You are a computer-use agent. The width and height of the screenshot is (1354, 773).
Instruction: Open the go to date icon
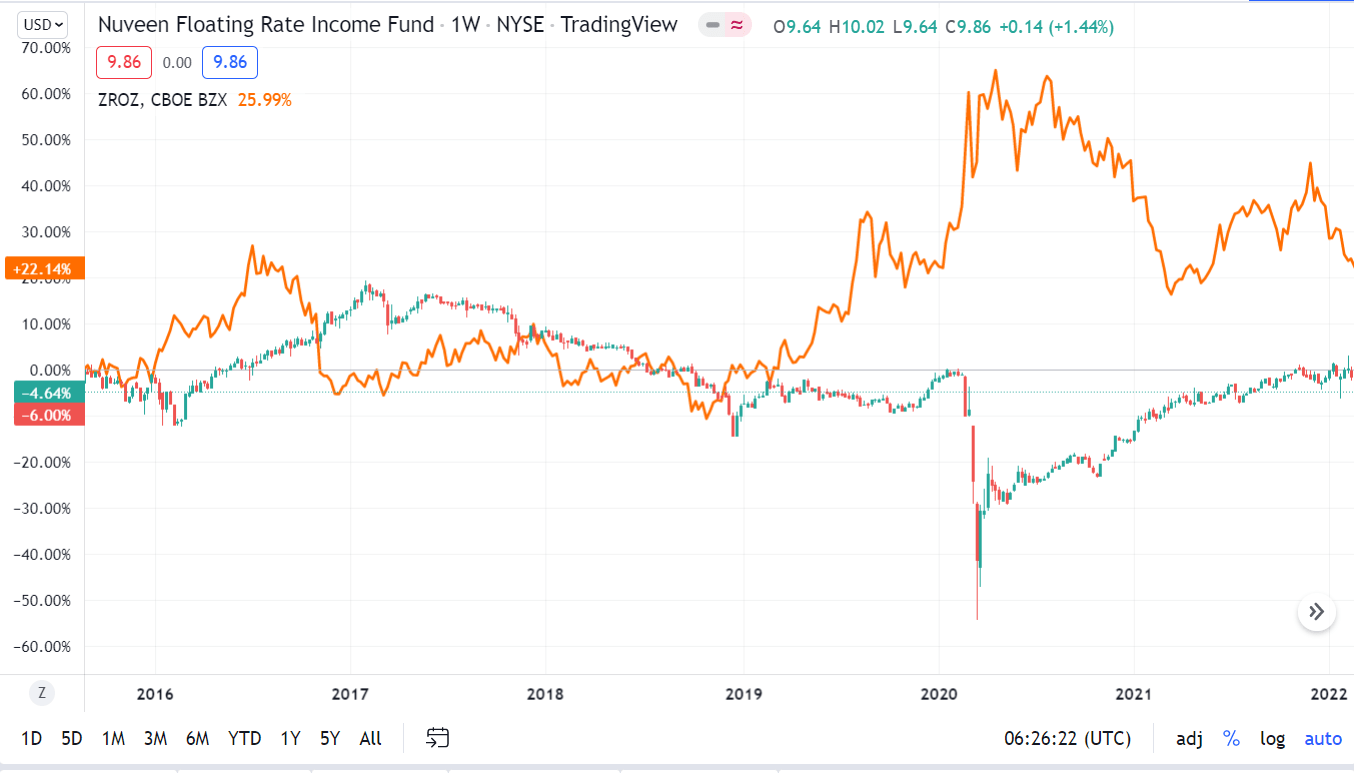click(437, 738)
